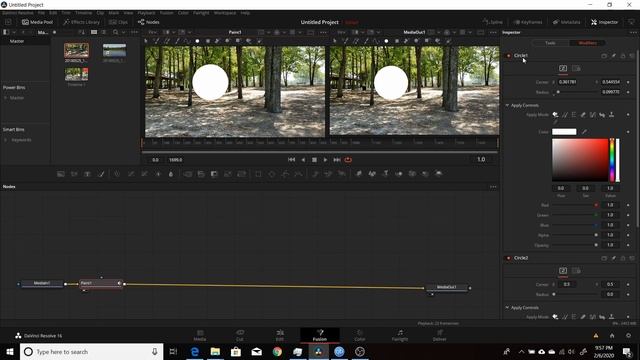This screenshot has width=640, height=360.
Task: Click the vertical hue strip in color picker
Action: [x=612, y=160]
